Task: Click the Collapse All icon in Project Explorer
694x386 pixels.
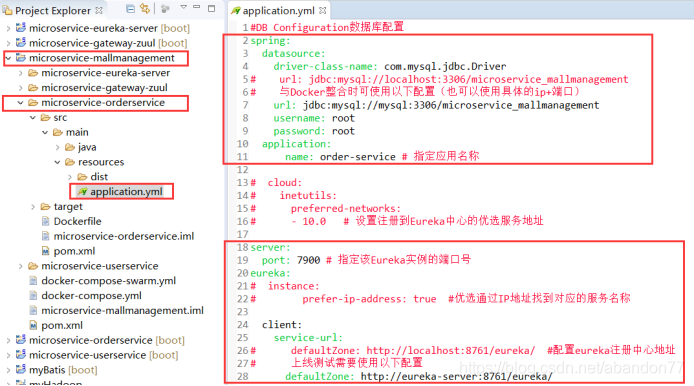Action: pos(130,8)
